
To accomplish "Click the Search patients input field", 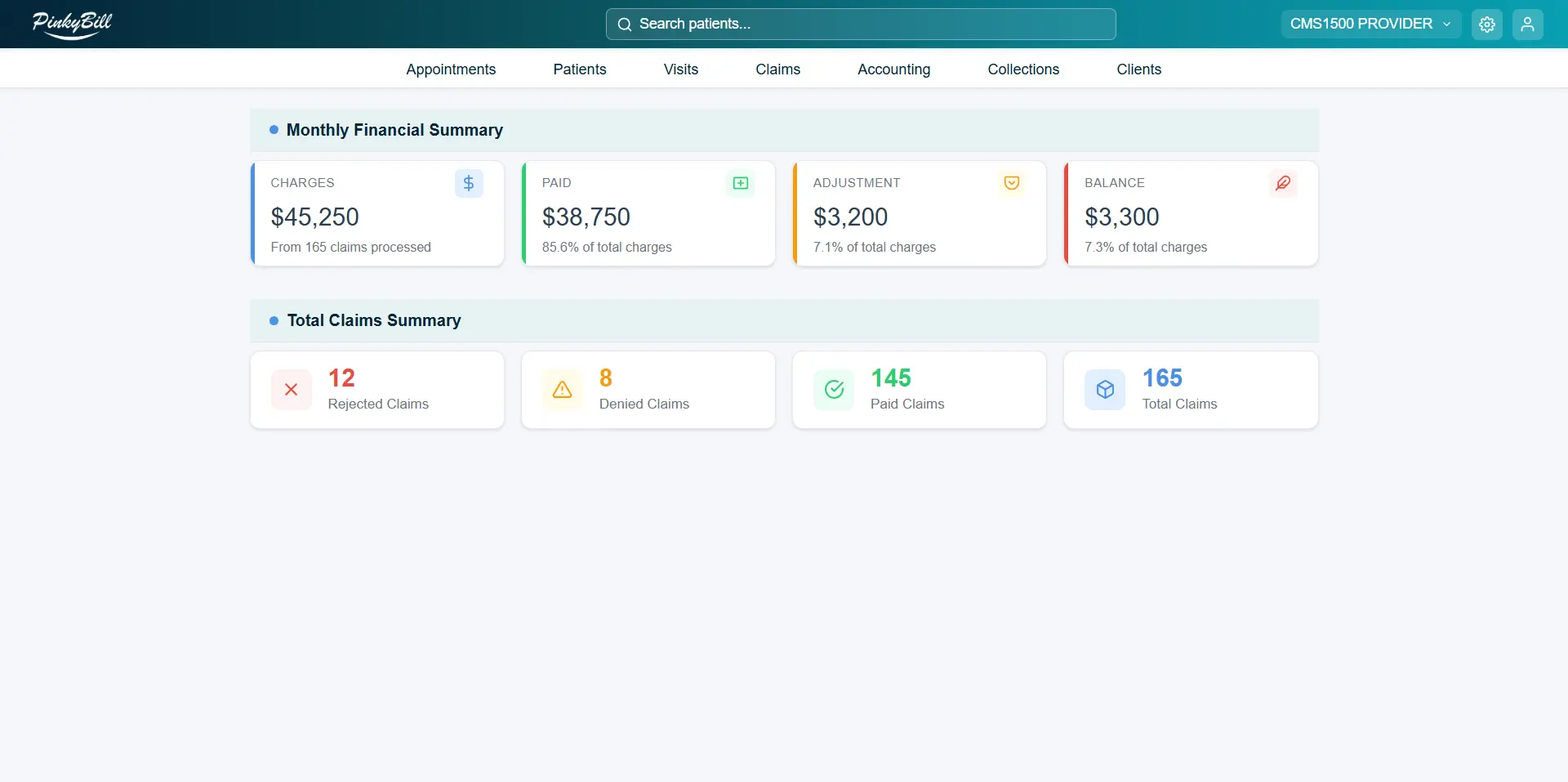I will [860, 24].
